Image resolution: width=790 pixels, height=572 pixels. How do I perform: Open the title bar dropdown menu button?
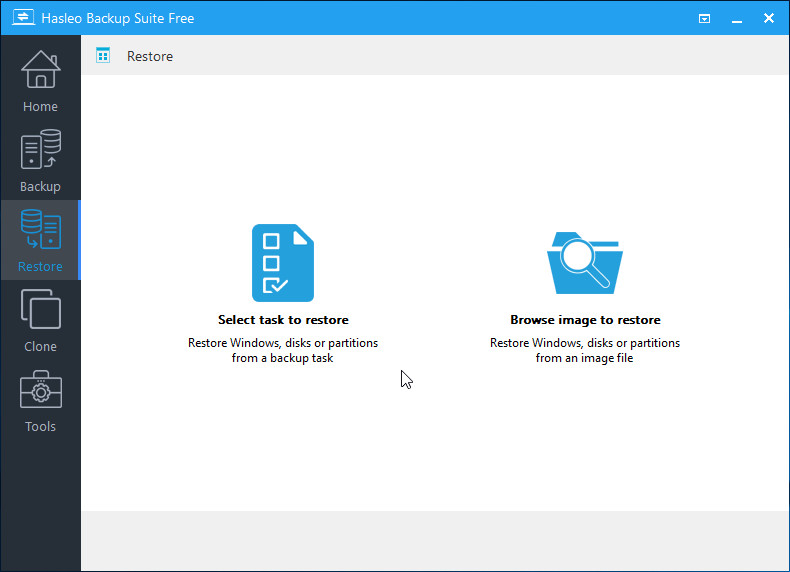(x=705, y=18)
